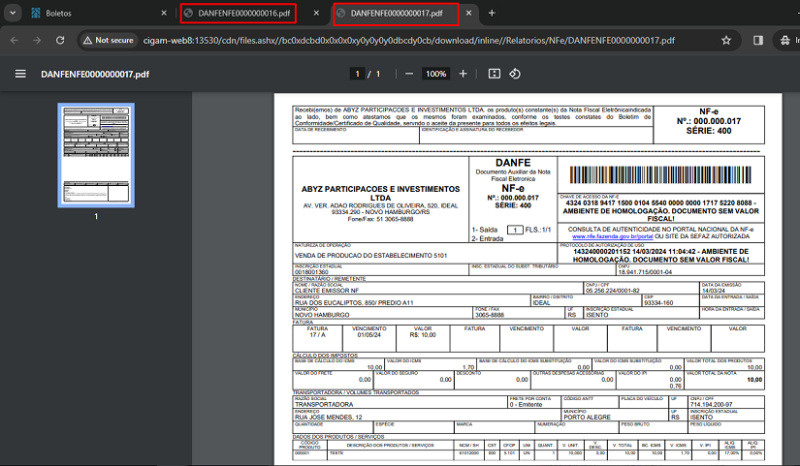
Task: Open the nfe.fazenda.gov.br portal link
Action: tap(612, 236)
